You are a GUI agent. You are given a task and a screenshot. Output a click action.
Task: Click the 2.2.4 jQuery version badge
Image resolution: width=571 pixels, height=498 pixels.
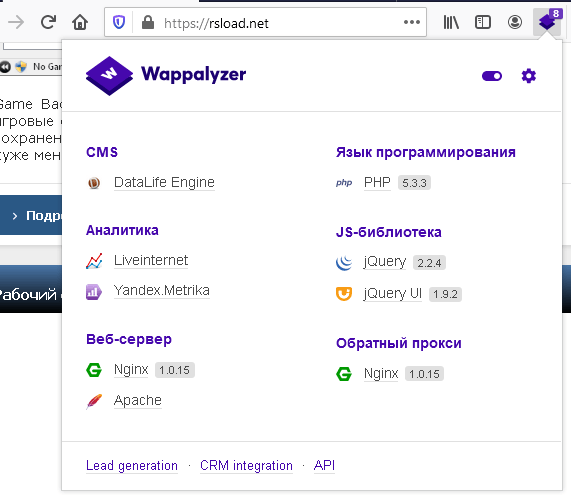(x=429, y=263)
